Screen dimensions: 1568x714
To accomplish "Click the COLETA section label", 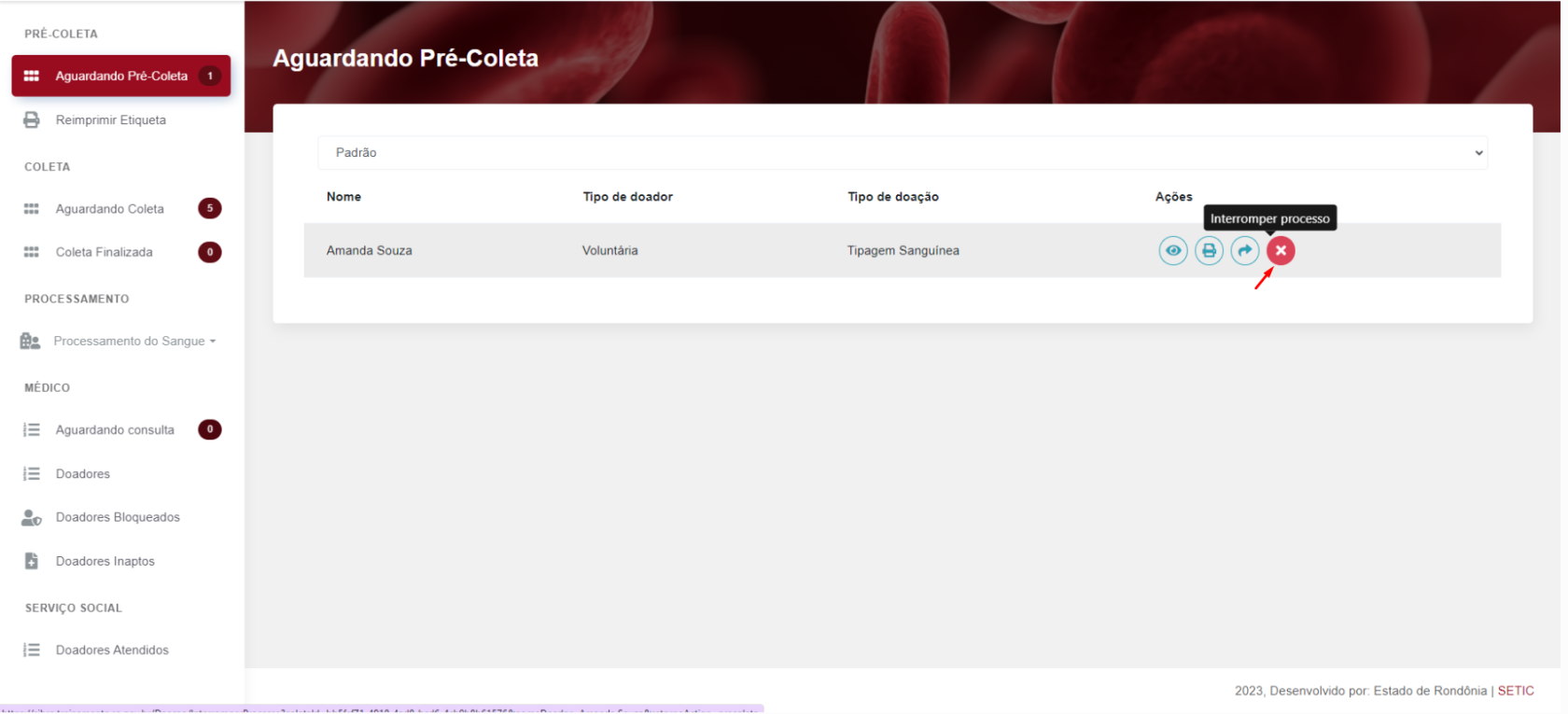I will 47,166.
